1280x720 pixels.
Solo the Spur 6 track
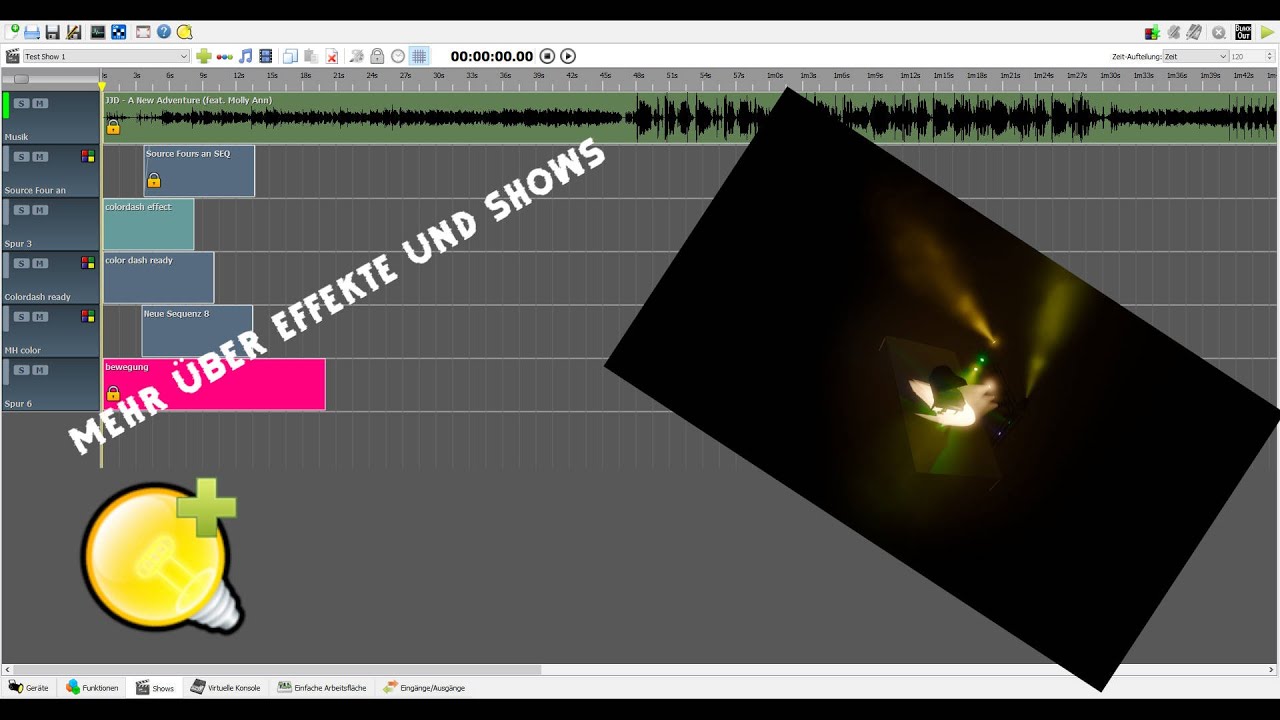(21, 370)
